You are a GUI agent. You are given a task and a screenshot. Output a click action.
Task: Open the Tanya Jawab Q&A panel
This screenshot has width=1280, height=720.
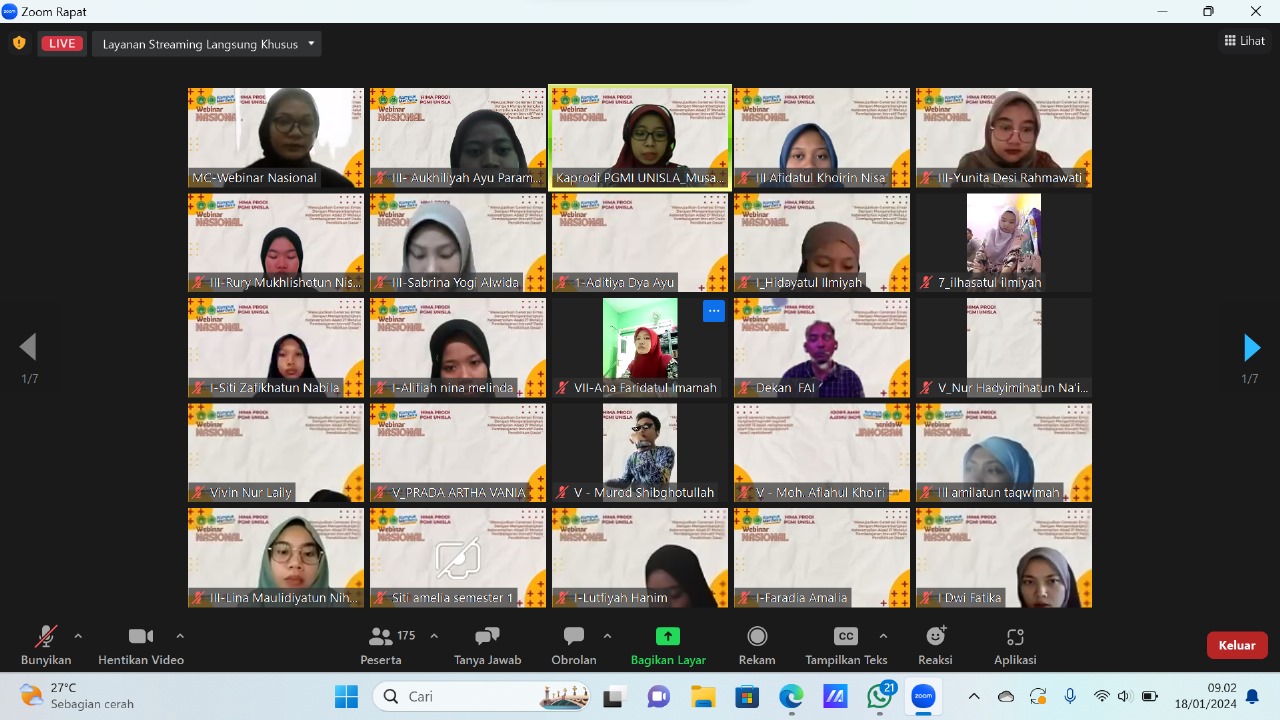[487, 645]
